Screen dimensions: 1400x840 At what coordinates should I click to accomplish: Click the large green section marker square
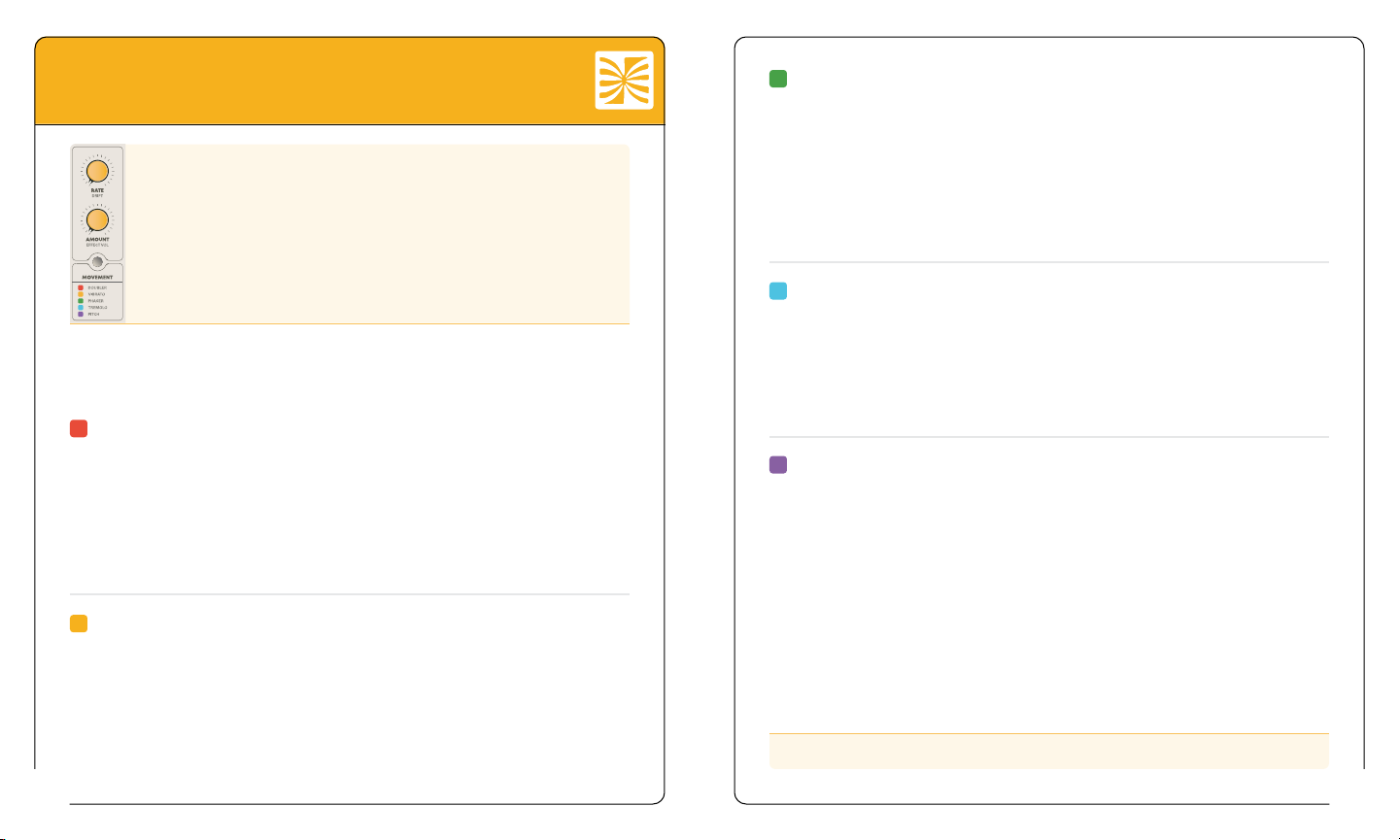778,79
